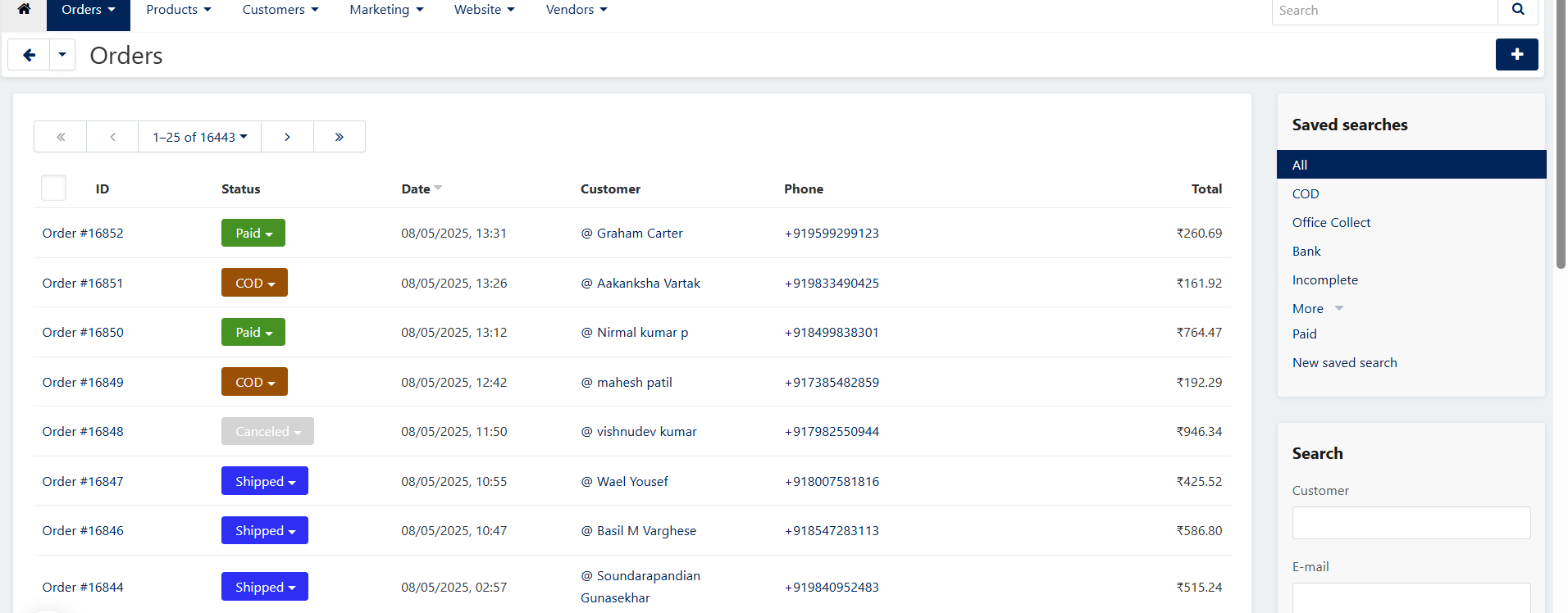Viewport: 1568px width, 613px height.
Task: Open the Products menu
Action: click(x=179, y=10)
